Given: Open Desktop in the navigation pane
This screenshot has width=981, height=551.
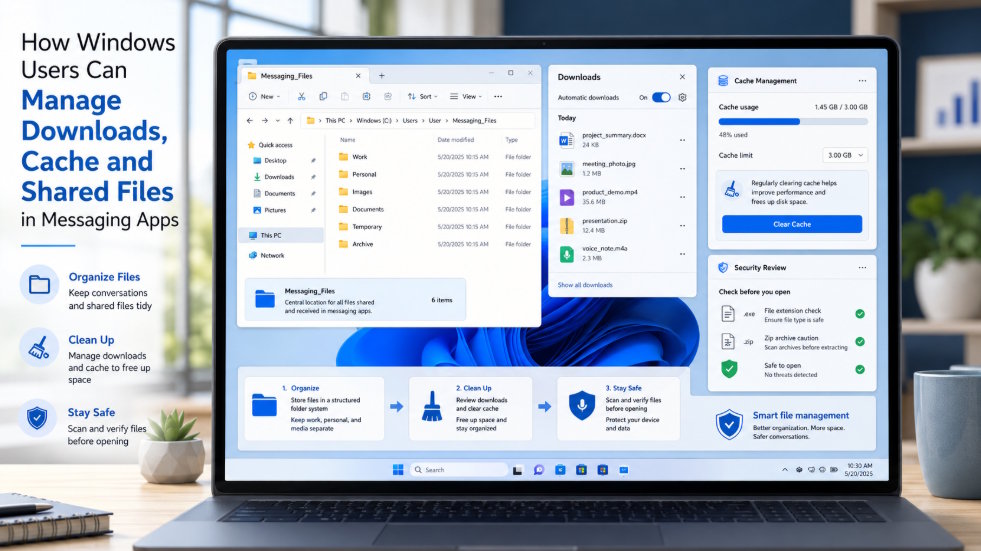Looking at the screenshot, I should 270,161.
